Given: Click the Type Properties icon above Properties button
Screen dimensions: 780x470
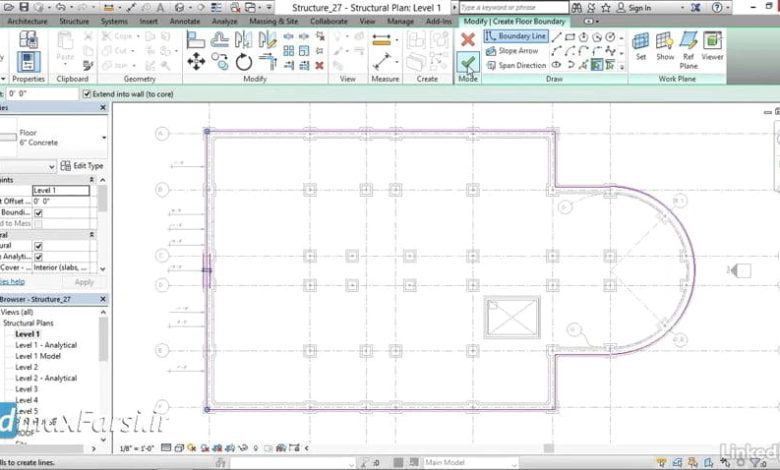Looking at the screenshot, I should (28, 39).
